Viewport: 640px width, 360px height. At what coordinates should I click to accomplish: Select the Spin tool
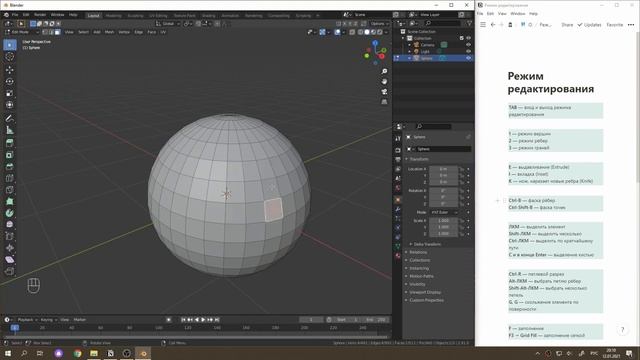click(x=10, y=213)
